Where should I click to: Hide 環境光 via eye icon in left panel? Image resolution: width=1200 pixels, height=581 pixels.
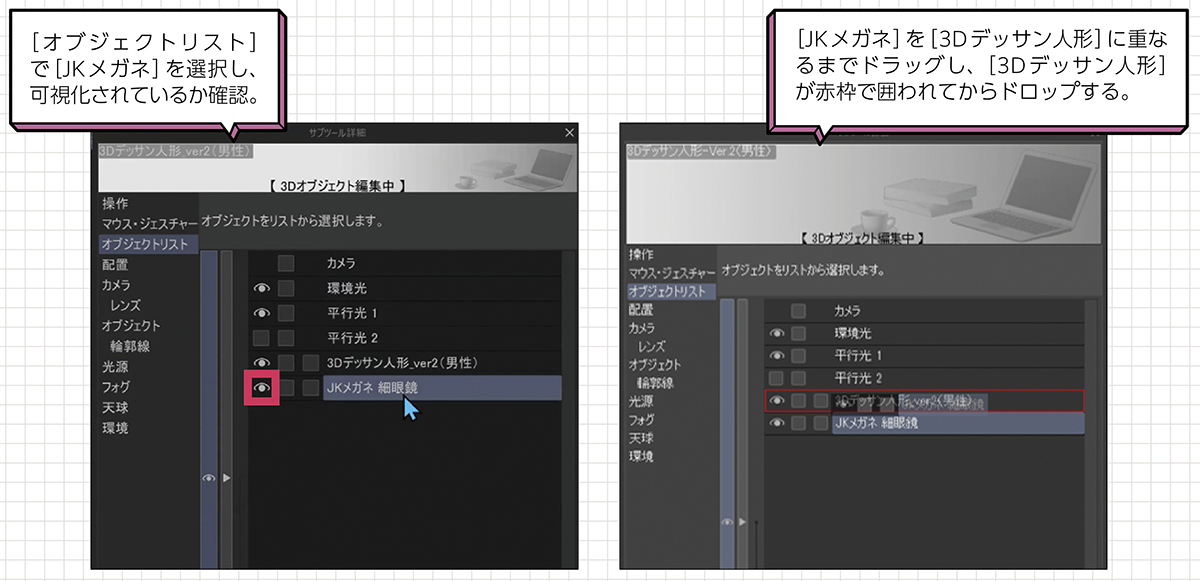pyautogui.click(x=261, y=288)
